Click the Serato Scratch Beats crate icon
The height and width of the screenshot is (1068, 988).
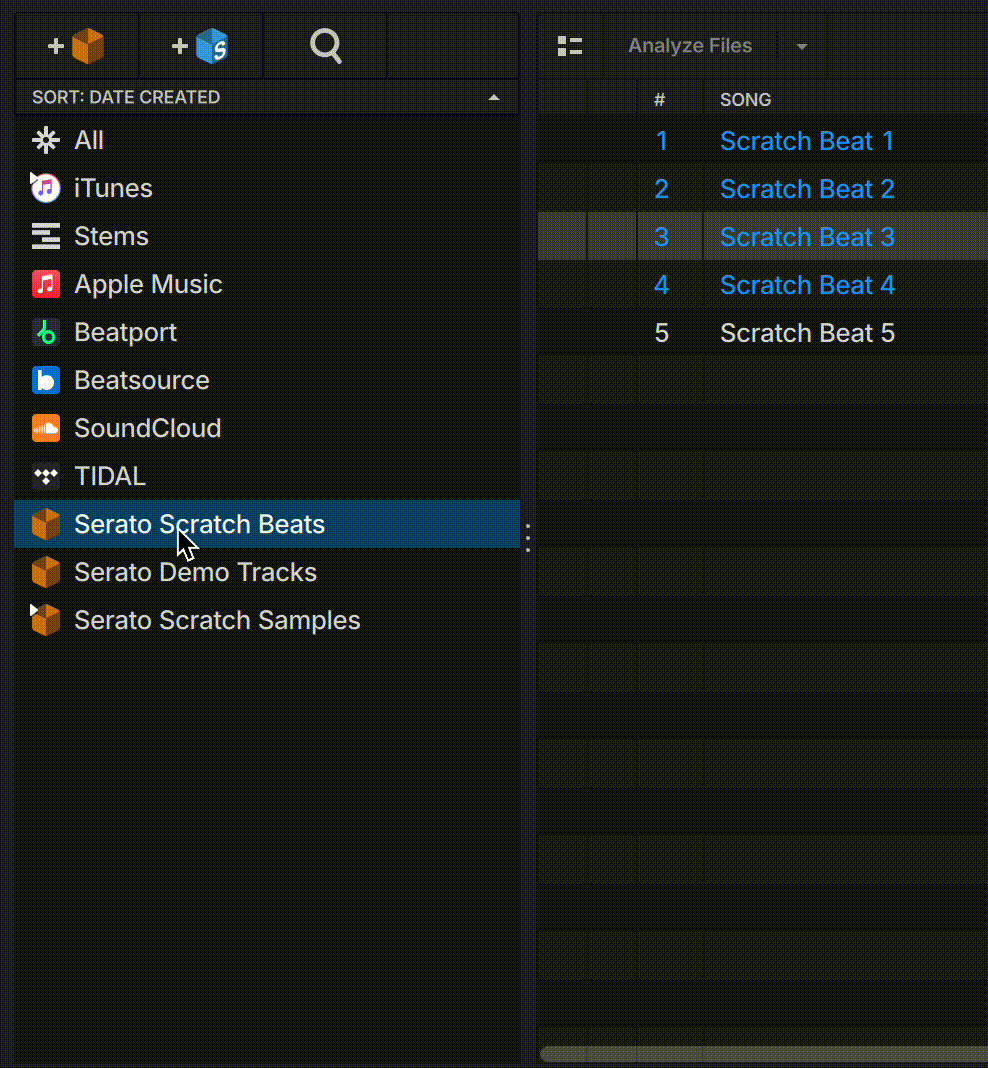46,524
